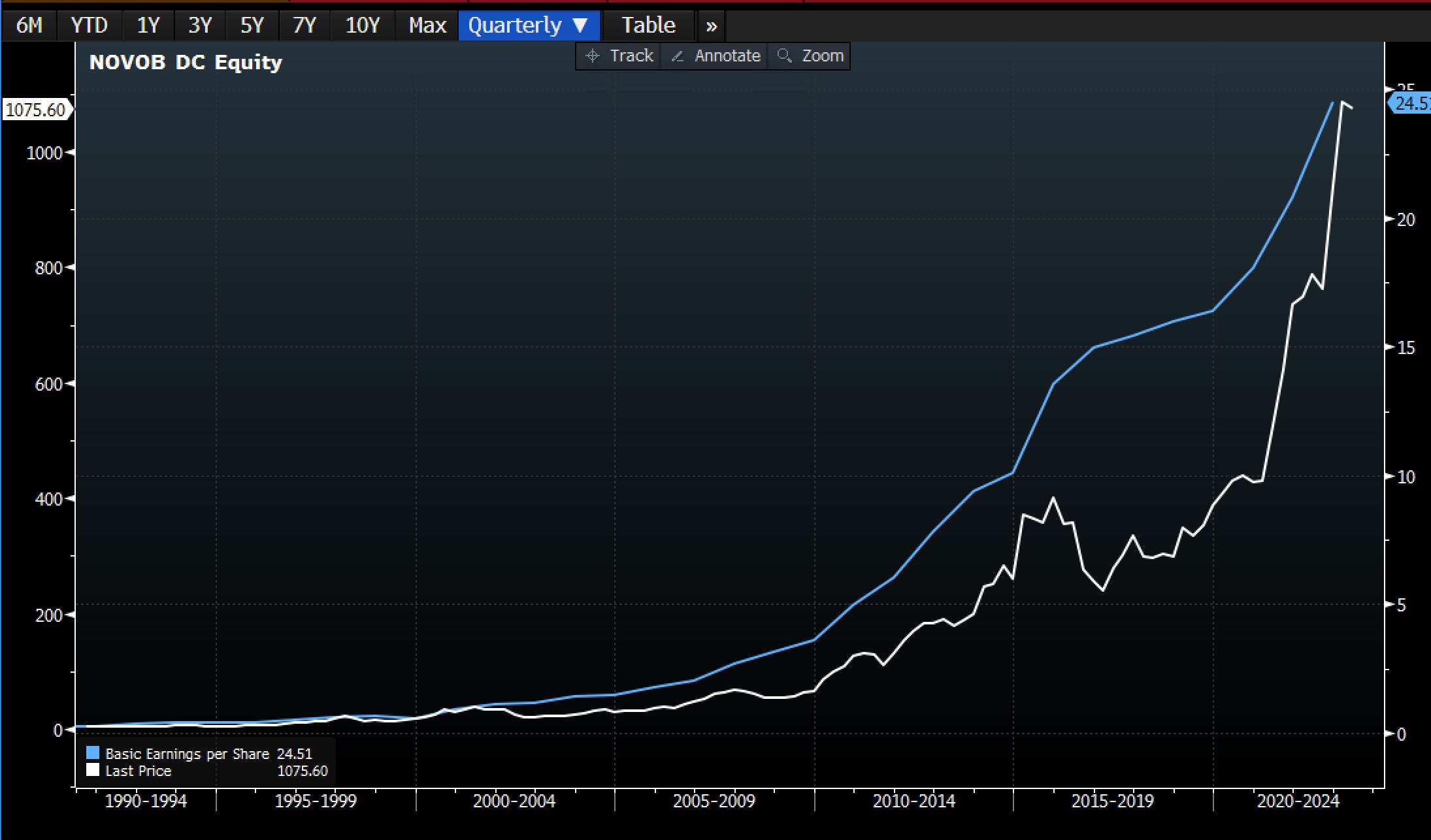
Task: Click the NOVOB DC Equity title
Action: coord(186,63)
